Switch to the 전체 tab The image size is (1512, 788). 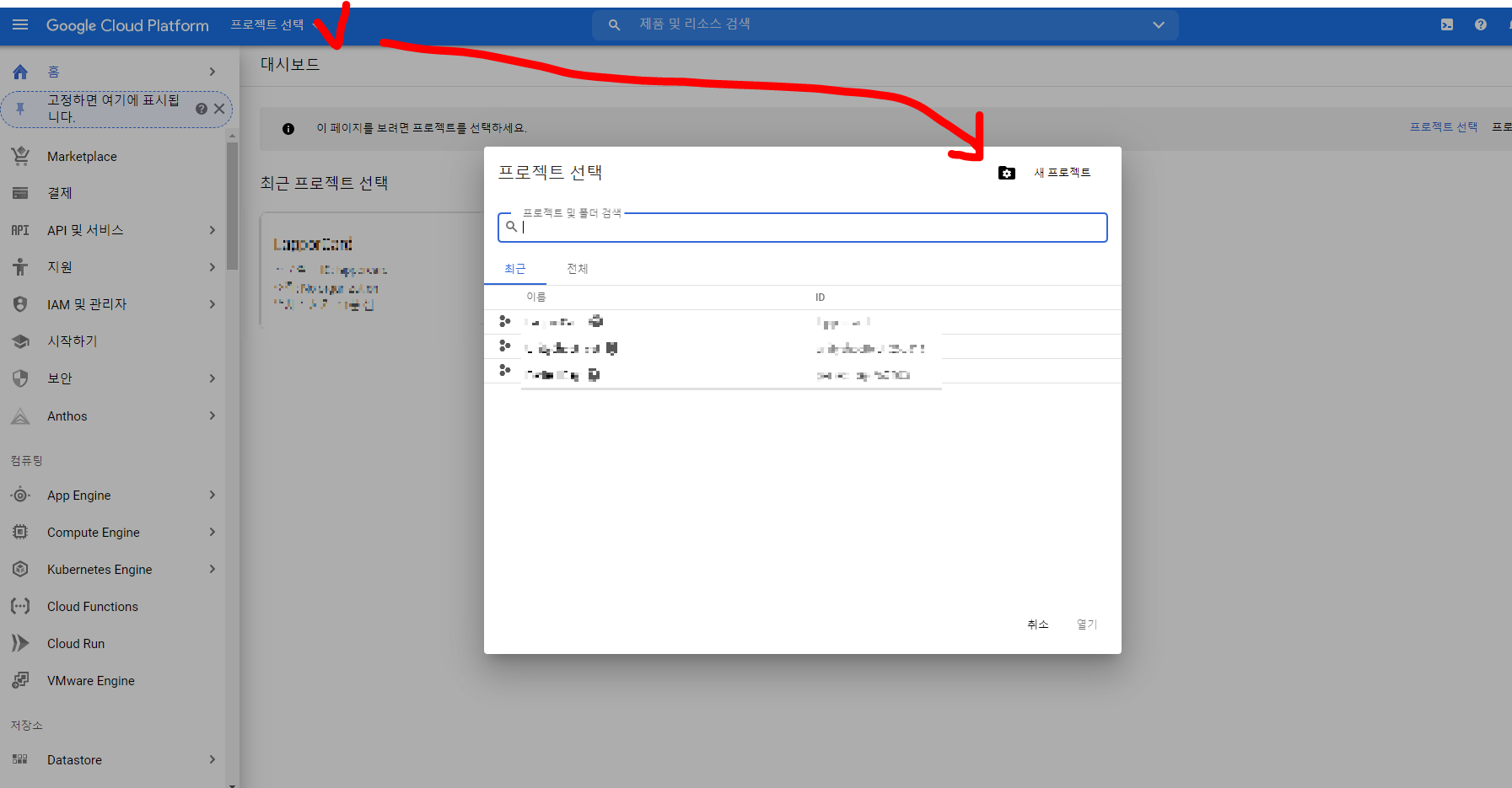(578, 269)
